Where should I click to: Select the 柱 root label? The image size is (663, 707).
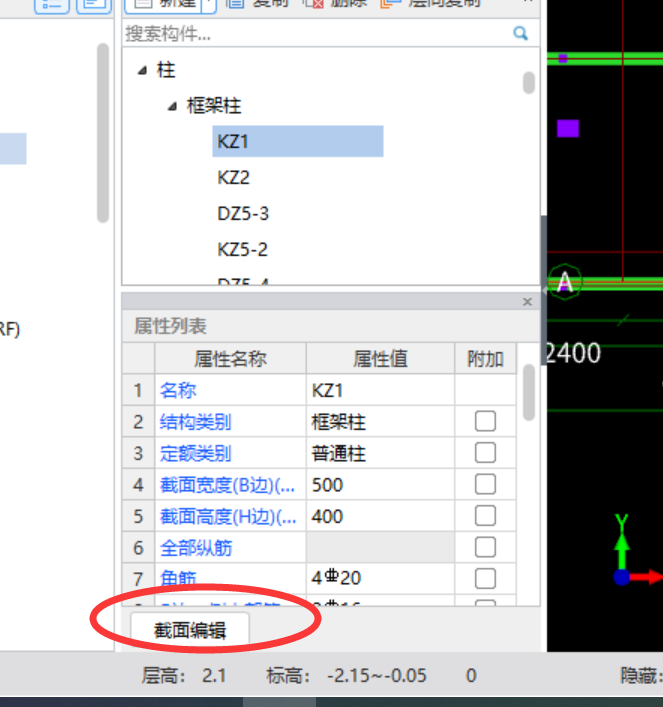(x=166, y=70)
